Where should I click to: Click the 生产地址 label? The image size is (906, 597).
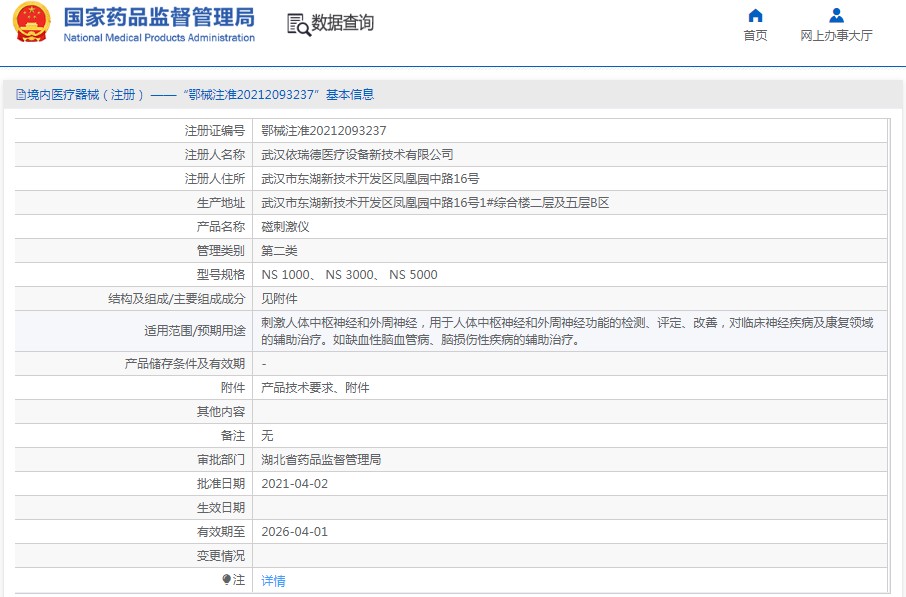(x=221, y=203)
